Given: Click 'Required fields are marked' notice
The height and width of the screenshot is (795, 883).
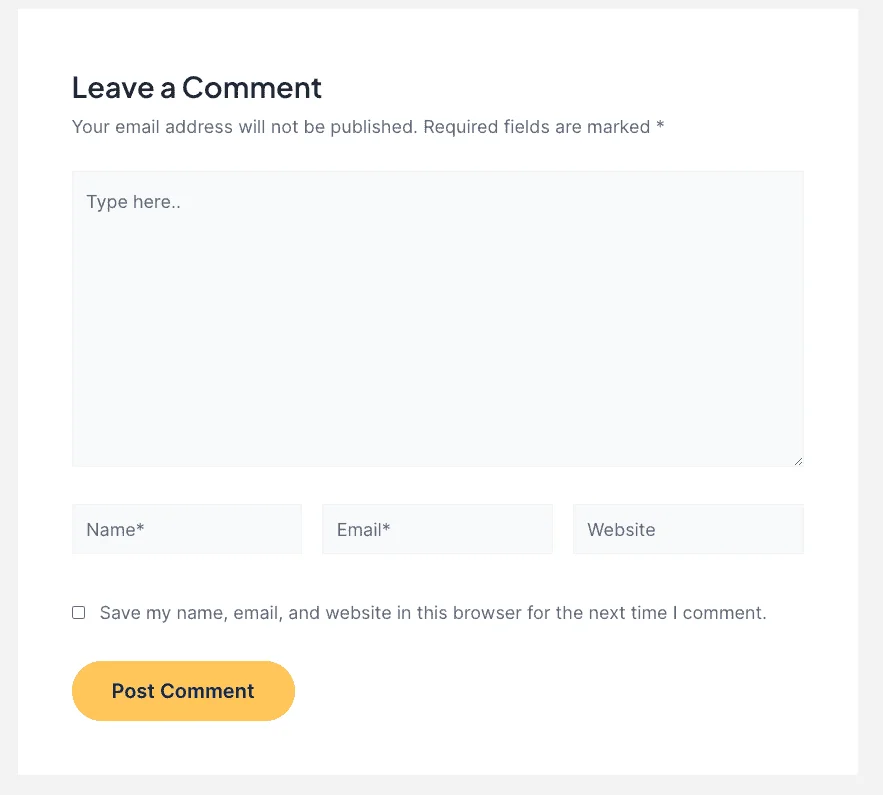Looking at the screenshot, I should tap(537, 127).
